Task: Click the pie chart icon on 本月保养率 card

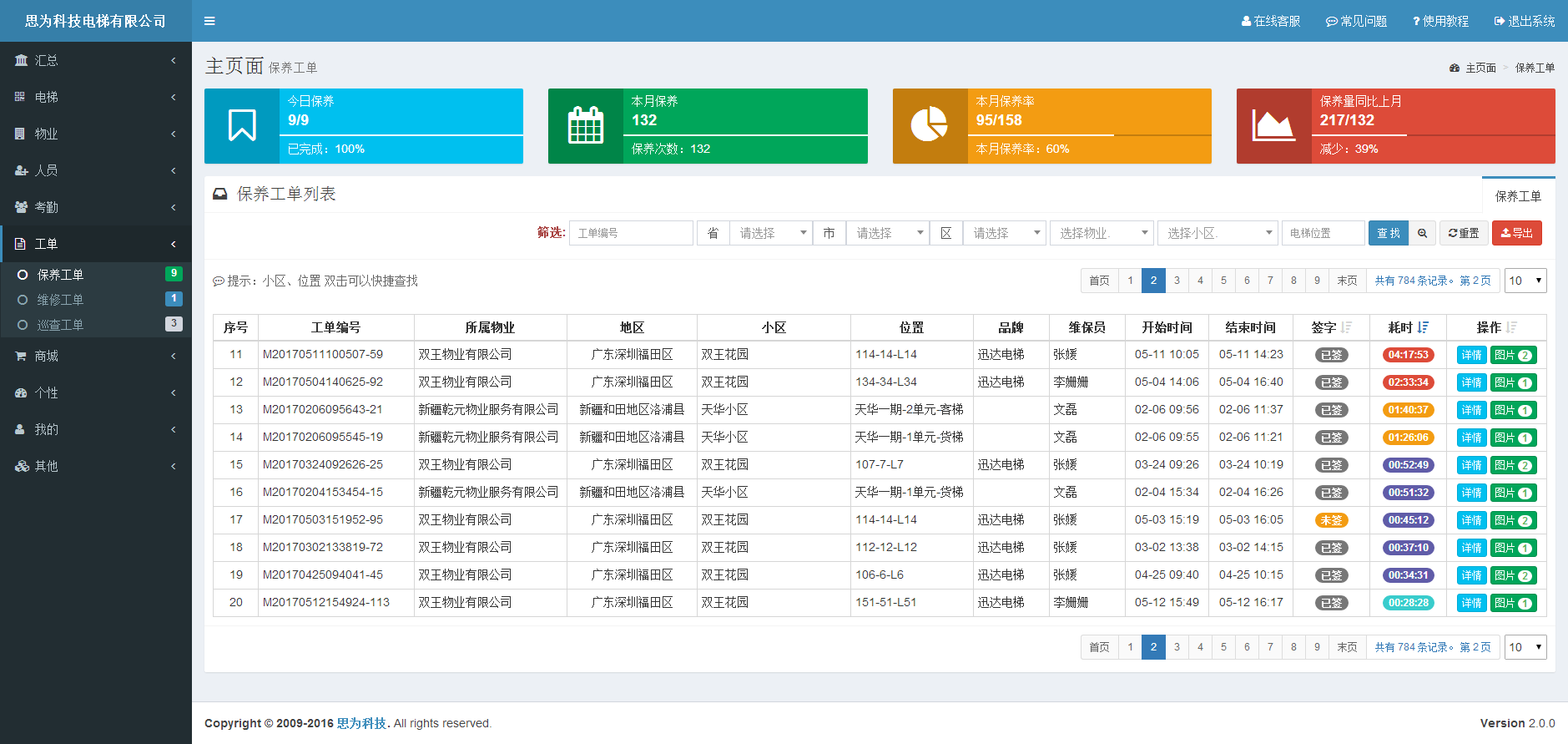Action: [929, 125]
